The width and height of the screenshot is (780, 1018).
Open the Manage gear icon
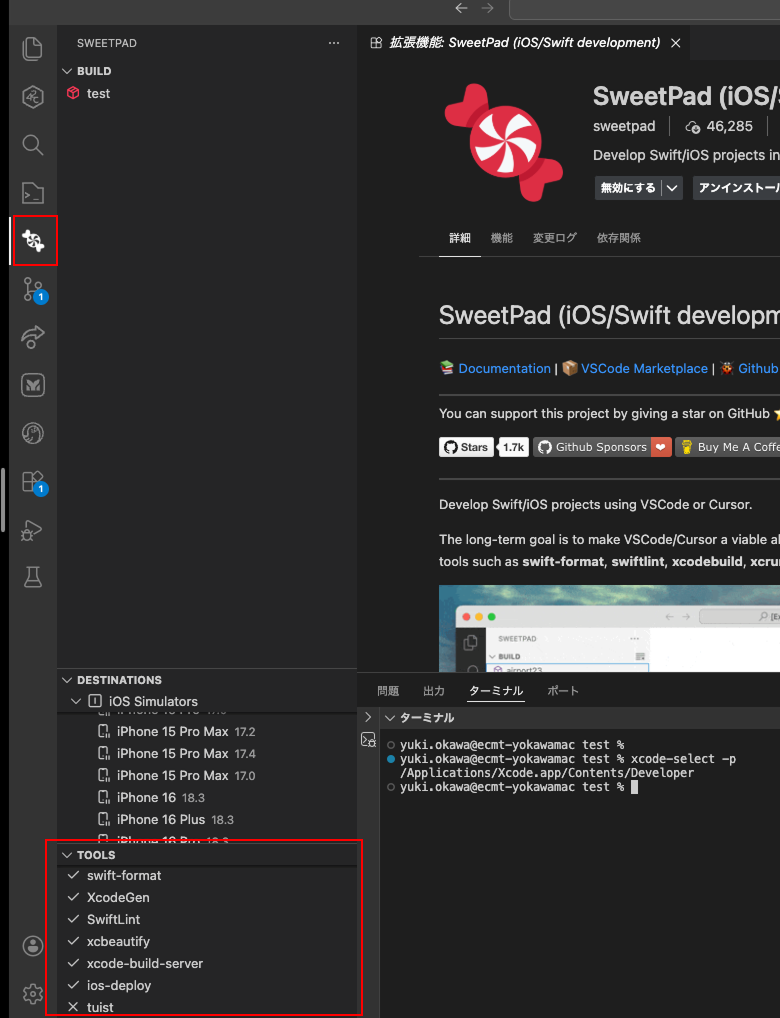pyautogui.click(x=33, y=993)
